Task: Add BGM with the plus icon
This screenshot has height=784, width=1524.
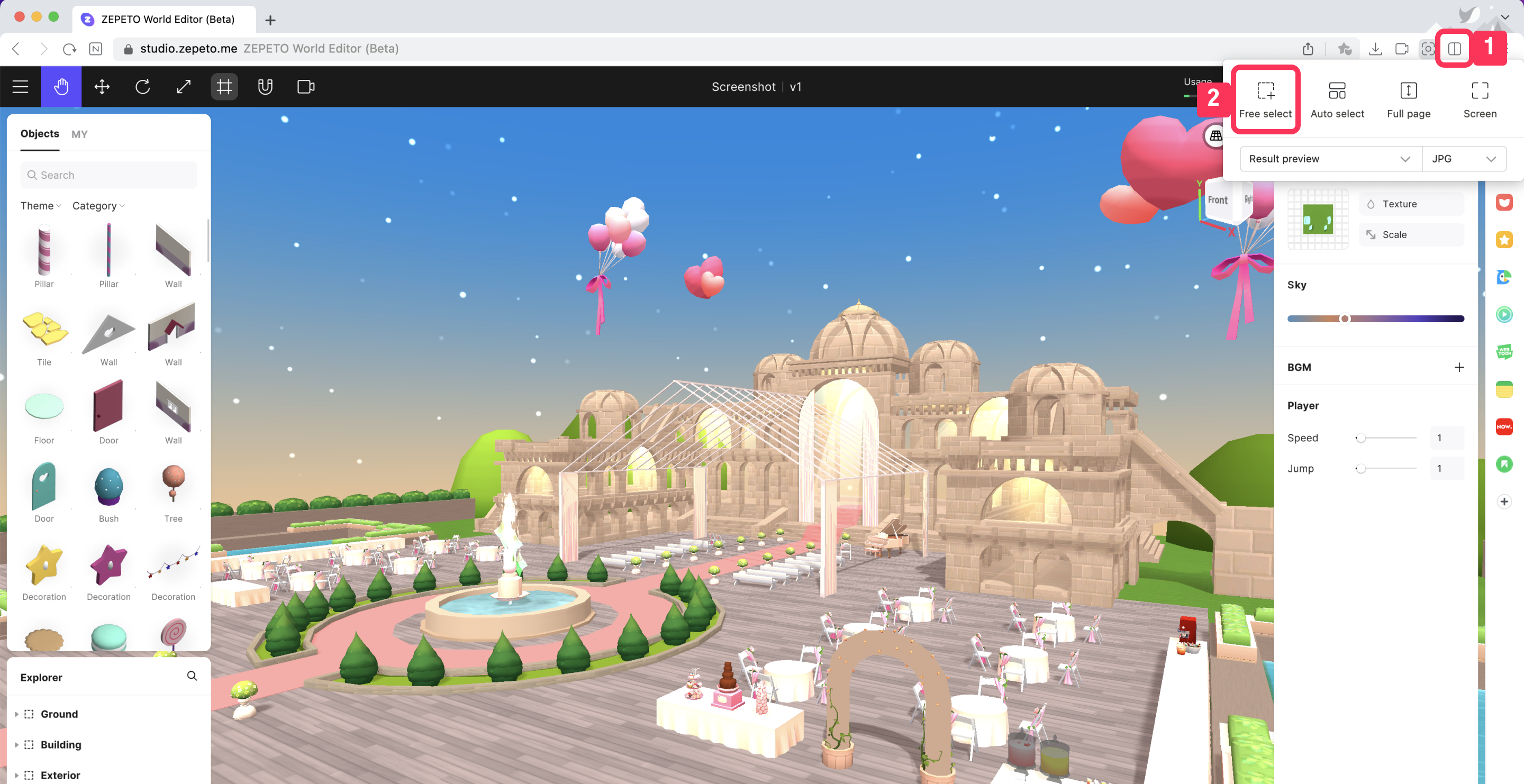Action: point(1459,367)
